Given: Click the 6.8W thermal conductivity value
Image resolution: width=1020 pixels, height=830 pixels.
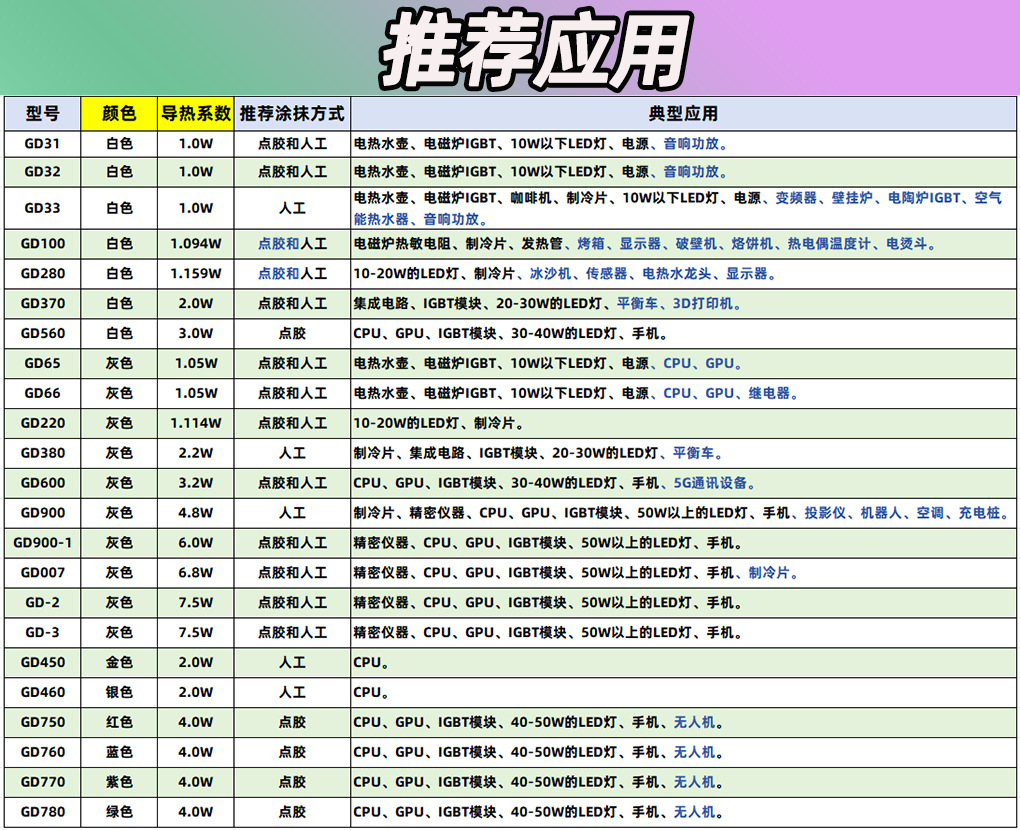Looking at the screenshot, I should click(x=196, y=573).
